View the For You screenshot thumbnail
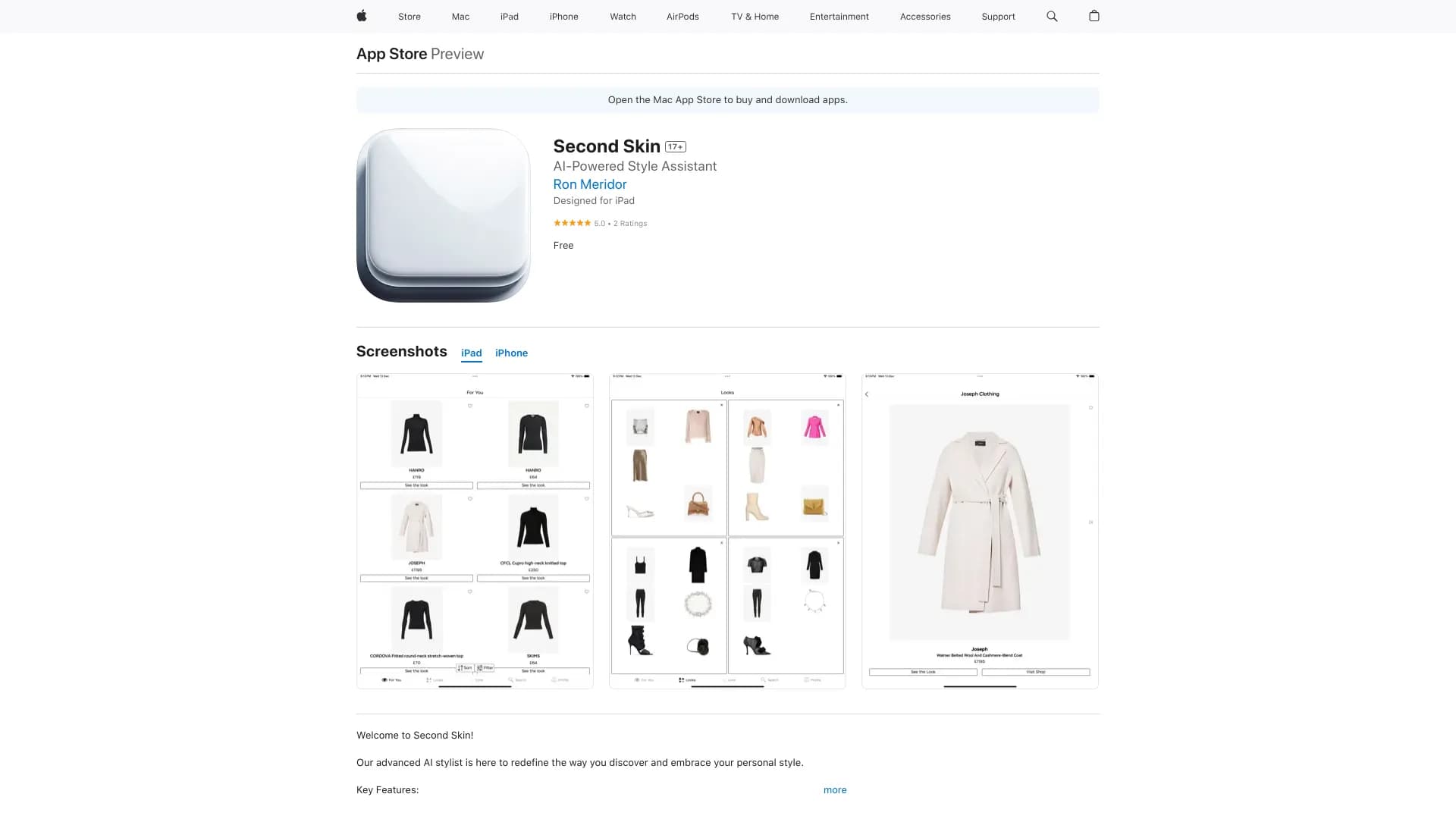Image resolution: width=1456 pixels, height=819 pixels. (x=475, y=531)
